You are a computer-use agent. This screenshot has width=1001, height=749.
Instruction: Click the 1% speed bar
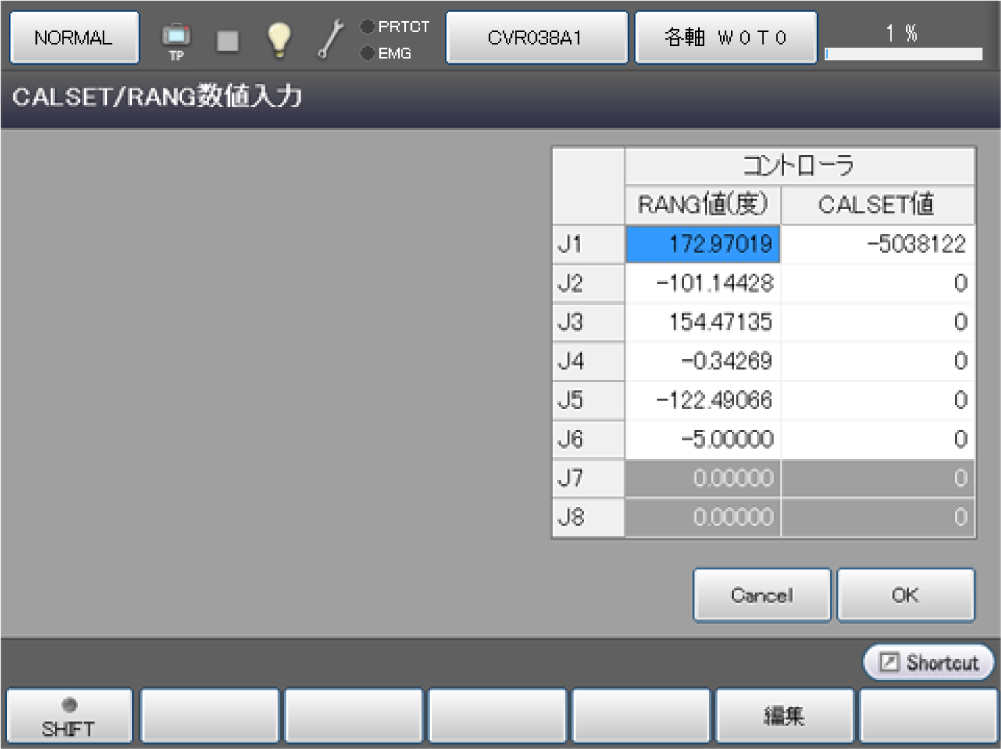[903, 40]
